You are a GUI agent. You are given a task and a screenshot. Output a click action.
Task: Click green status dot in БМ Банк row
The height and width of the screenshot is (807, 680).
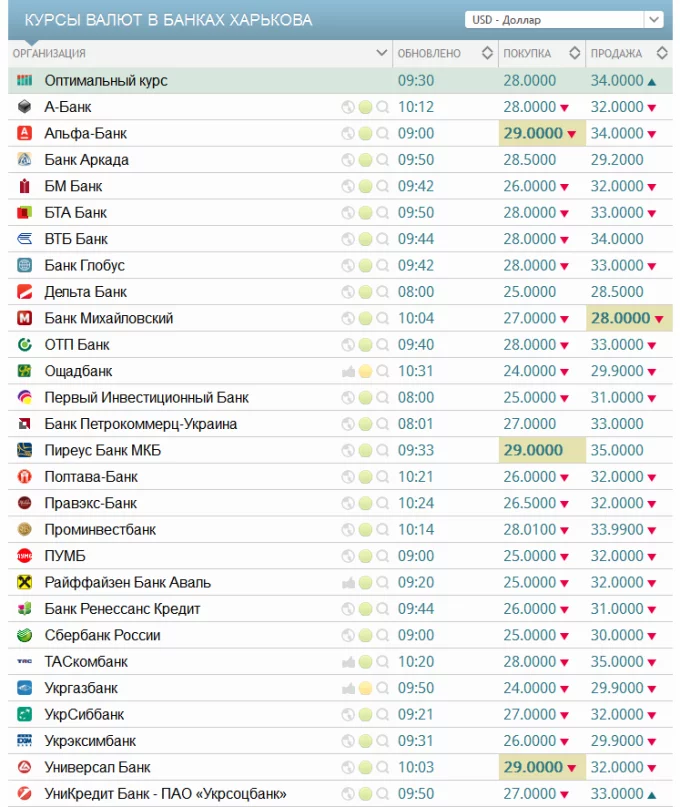[365, 186]
